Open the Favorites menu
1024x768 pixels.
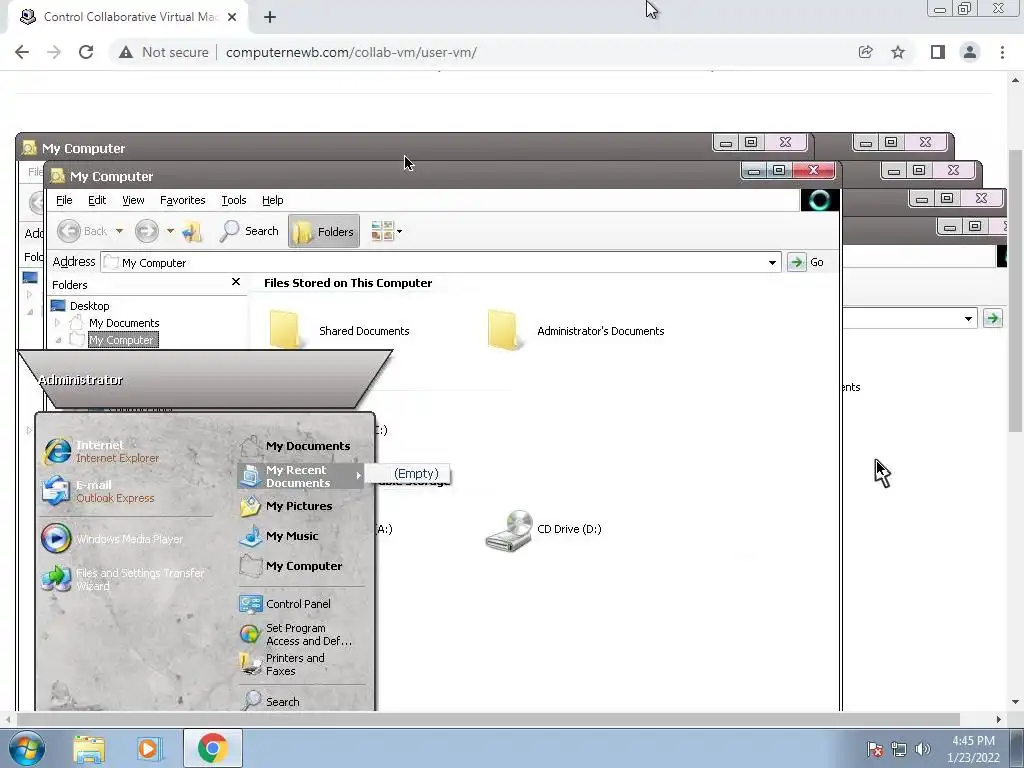(183, 200)
